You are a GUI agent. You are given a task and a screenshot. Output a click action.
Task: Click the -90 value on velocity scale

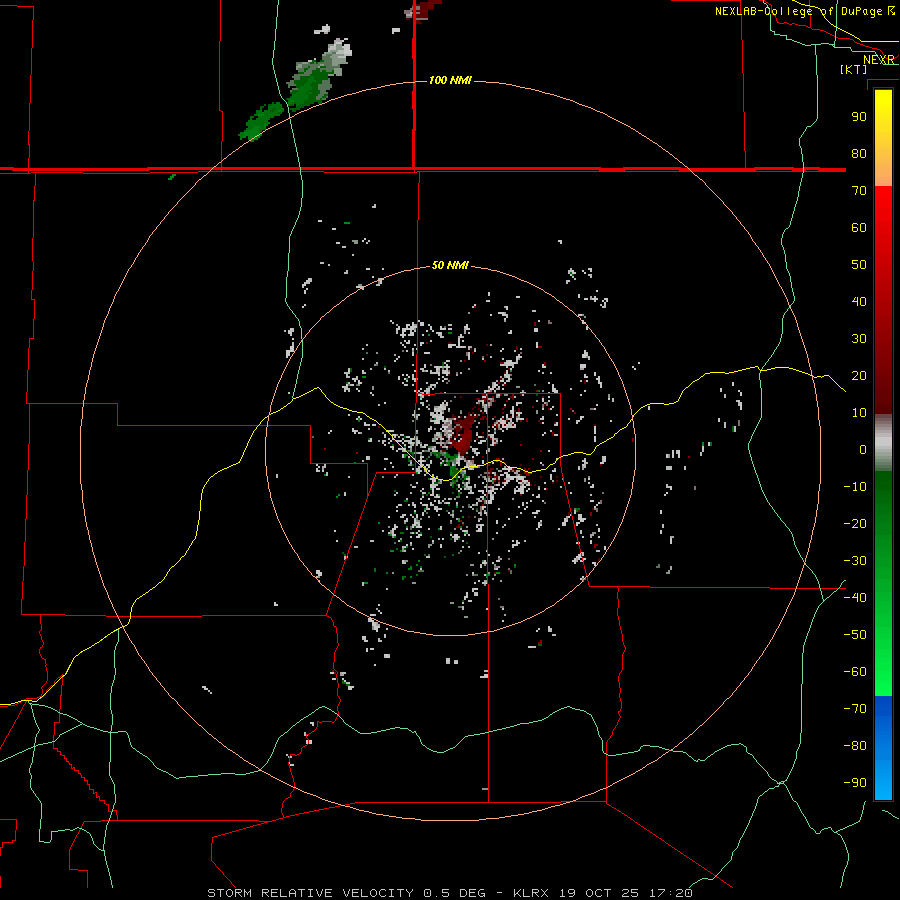click(x=855, y=782)
